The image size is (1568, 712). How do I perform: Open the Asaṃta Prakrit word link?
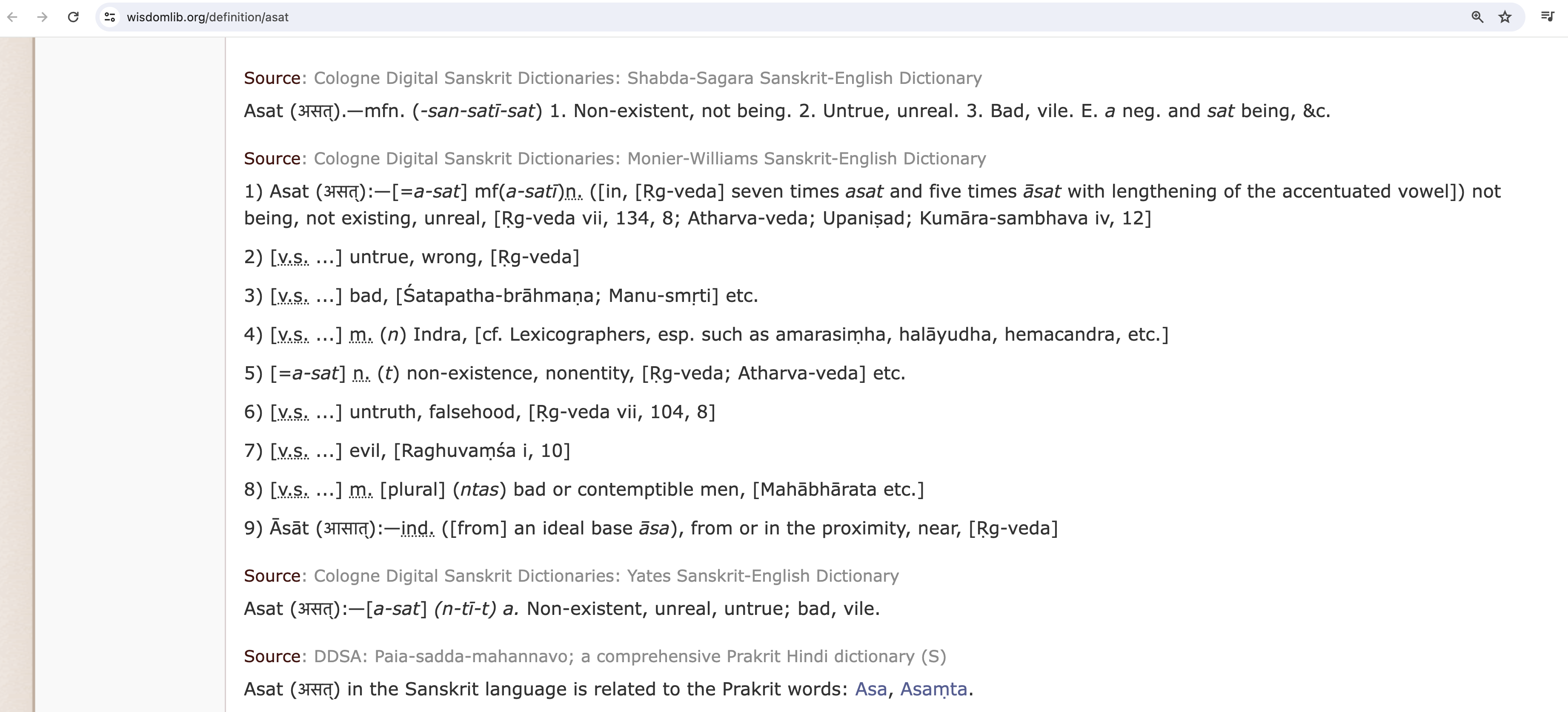click(933, 689)
